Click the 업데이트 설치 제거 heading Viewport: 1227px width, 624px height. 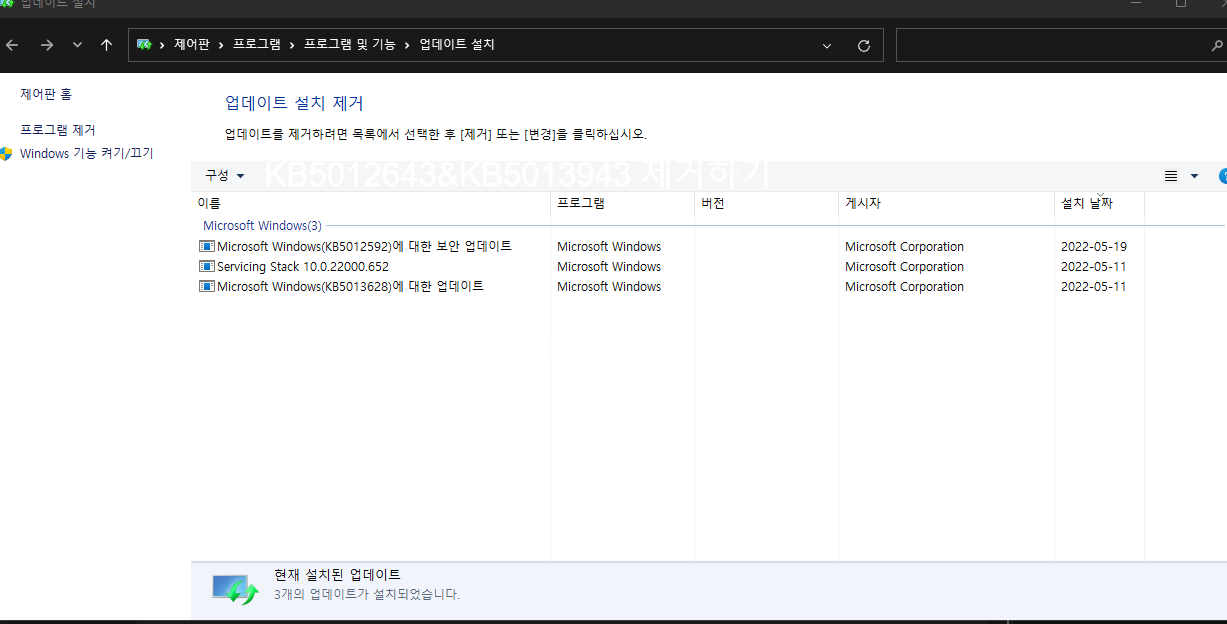coord(294,103)
